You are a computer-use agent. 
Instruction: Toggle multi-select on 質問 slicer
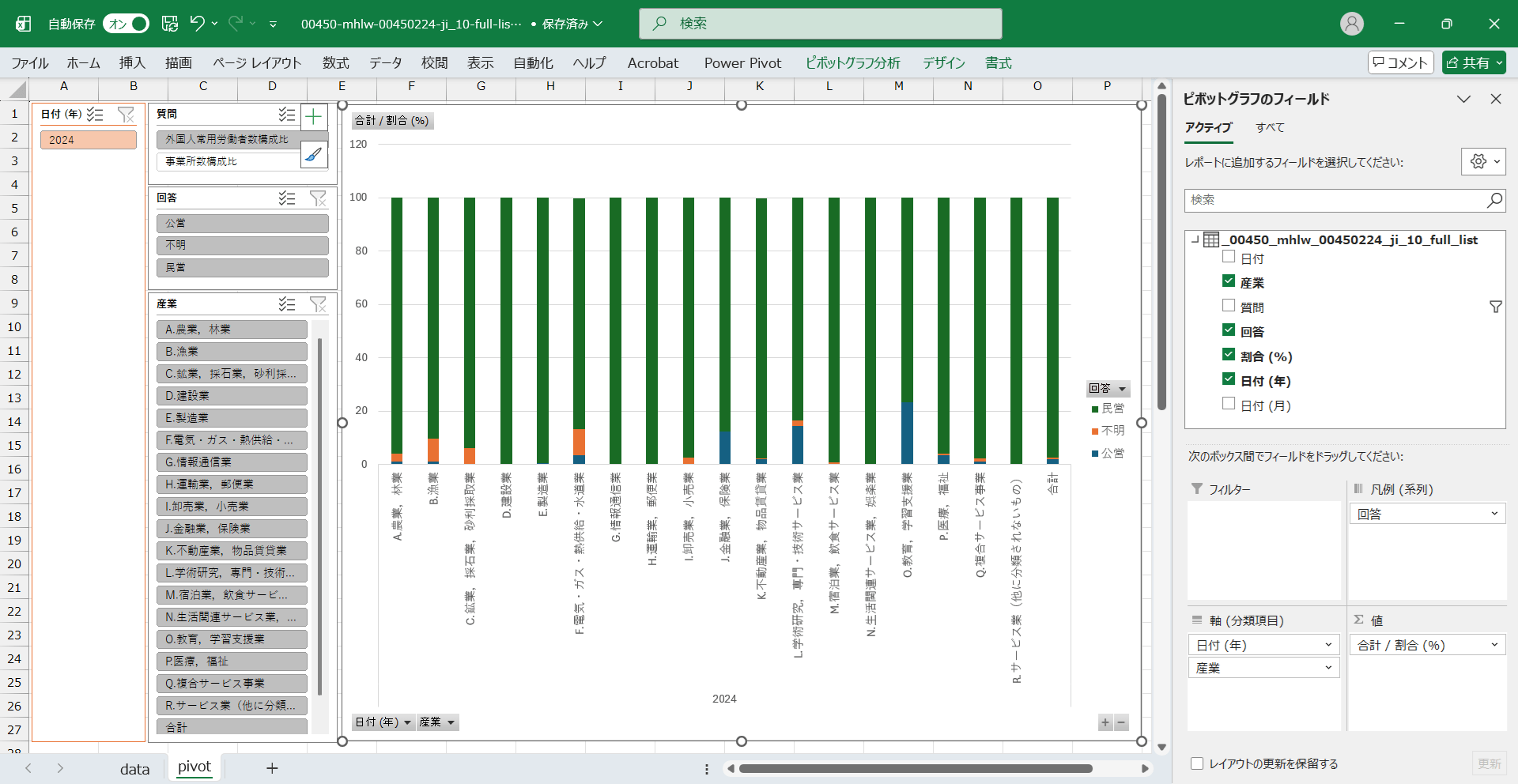point(286,115)
